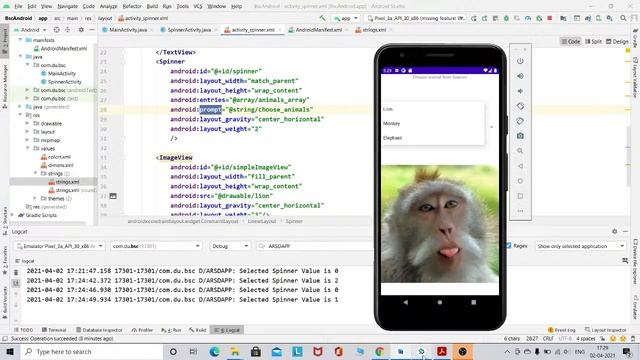
Task: Click Select Opened File target icon in Project panel
Action: coord(56,30)
